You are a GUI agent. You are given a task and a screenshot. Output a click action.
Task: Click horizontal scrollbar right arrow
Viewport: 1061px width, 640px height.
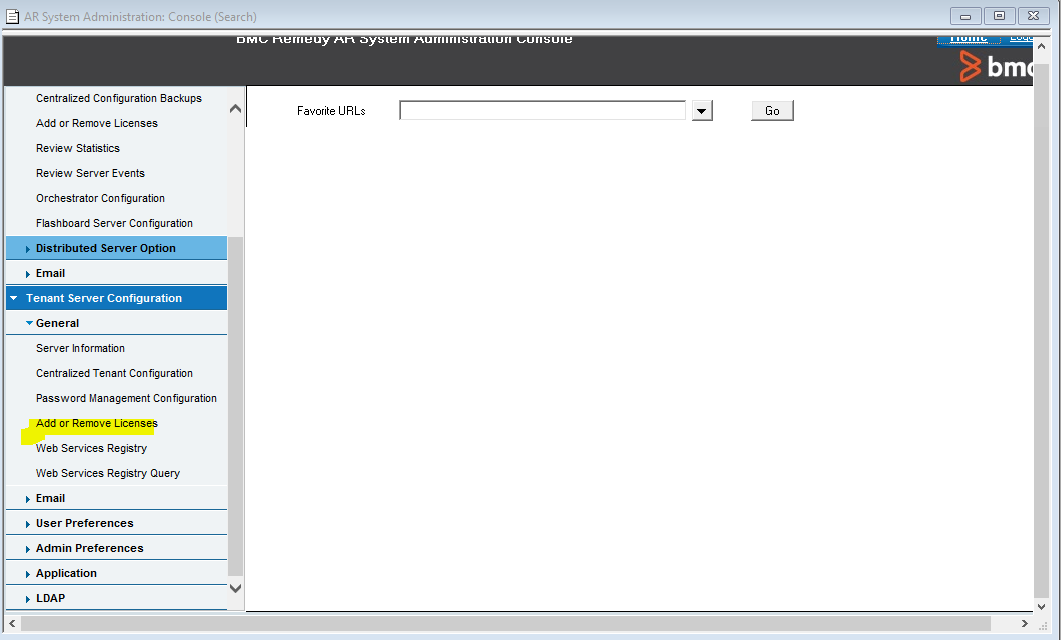(1024, 623)
